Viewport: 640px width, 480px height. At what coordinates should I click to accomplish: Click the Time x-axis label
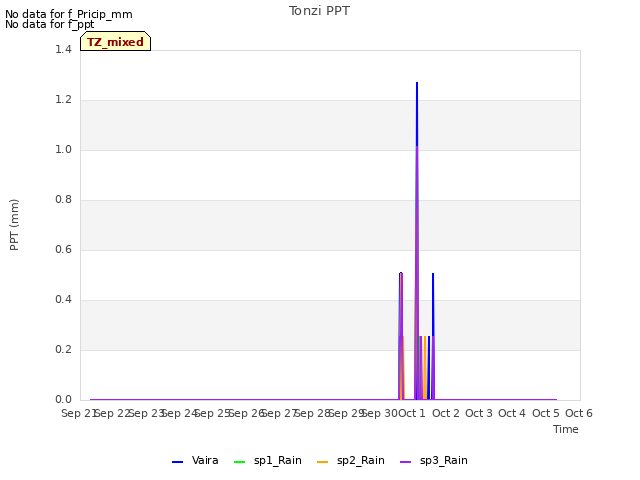pyautogui.click(x=566, y=429)
